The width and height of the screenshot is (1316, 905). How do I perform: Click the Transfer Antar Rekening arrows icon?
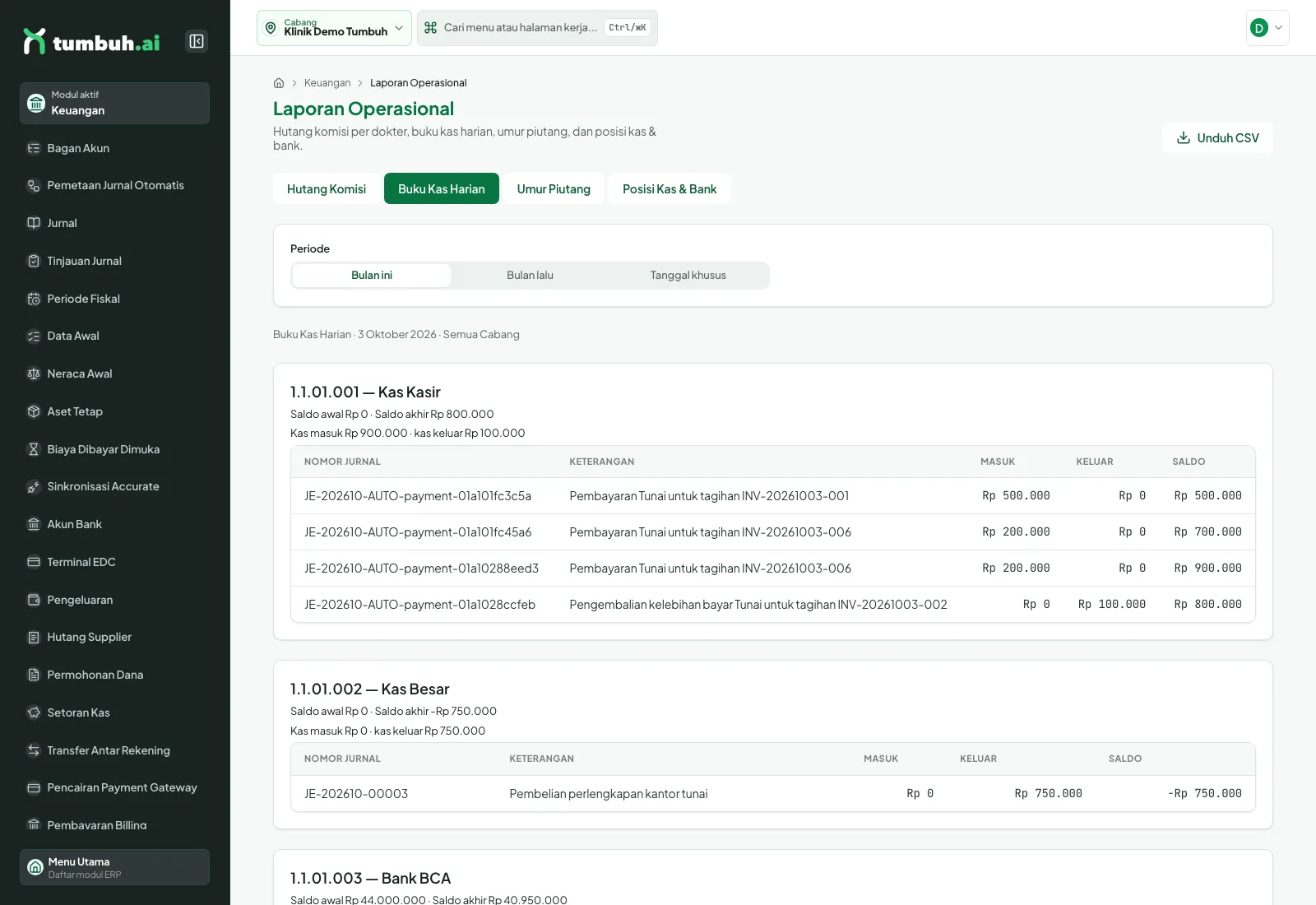coord(34,750)
